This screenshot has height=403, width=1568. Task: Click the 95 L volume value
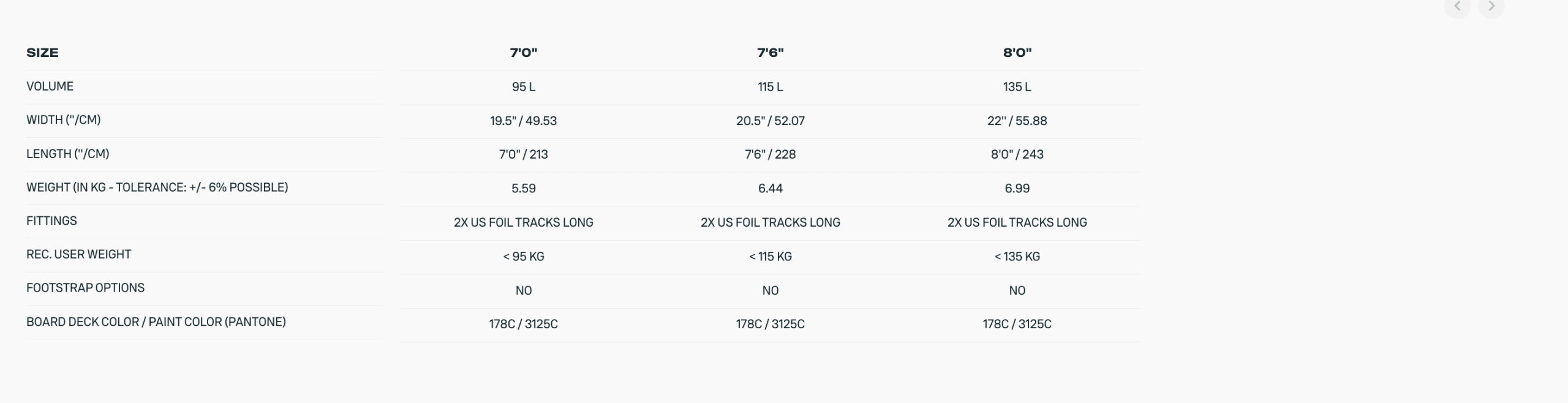[x=523, y=87]
